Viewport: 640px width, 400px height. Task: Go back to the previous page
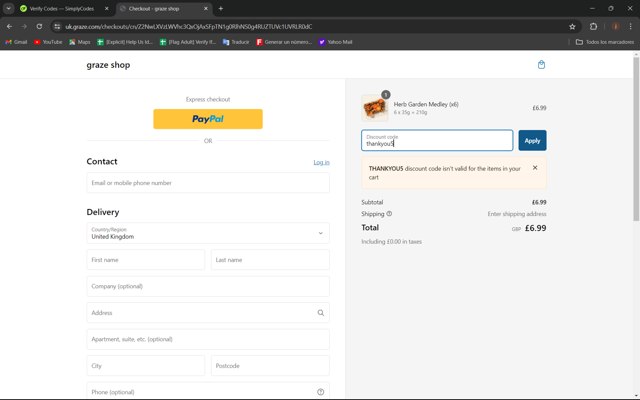[9, 27]
